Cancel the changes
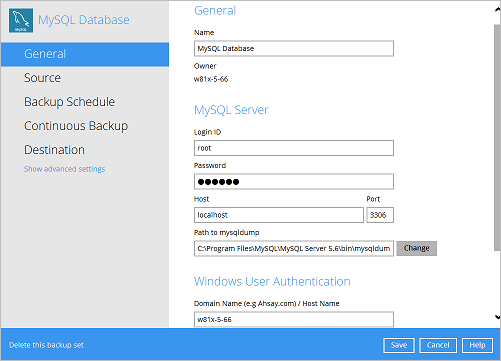Viewport: 501px width, 361px height. pyautogui.click(x=438, y=345)
